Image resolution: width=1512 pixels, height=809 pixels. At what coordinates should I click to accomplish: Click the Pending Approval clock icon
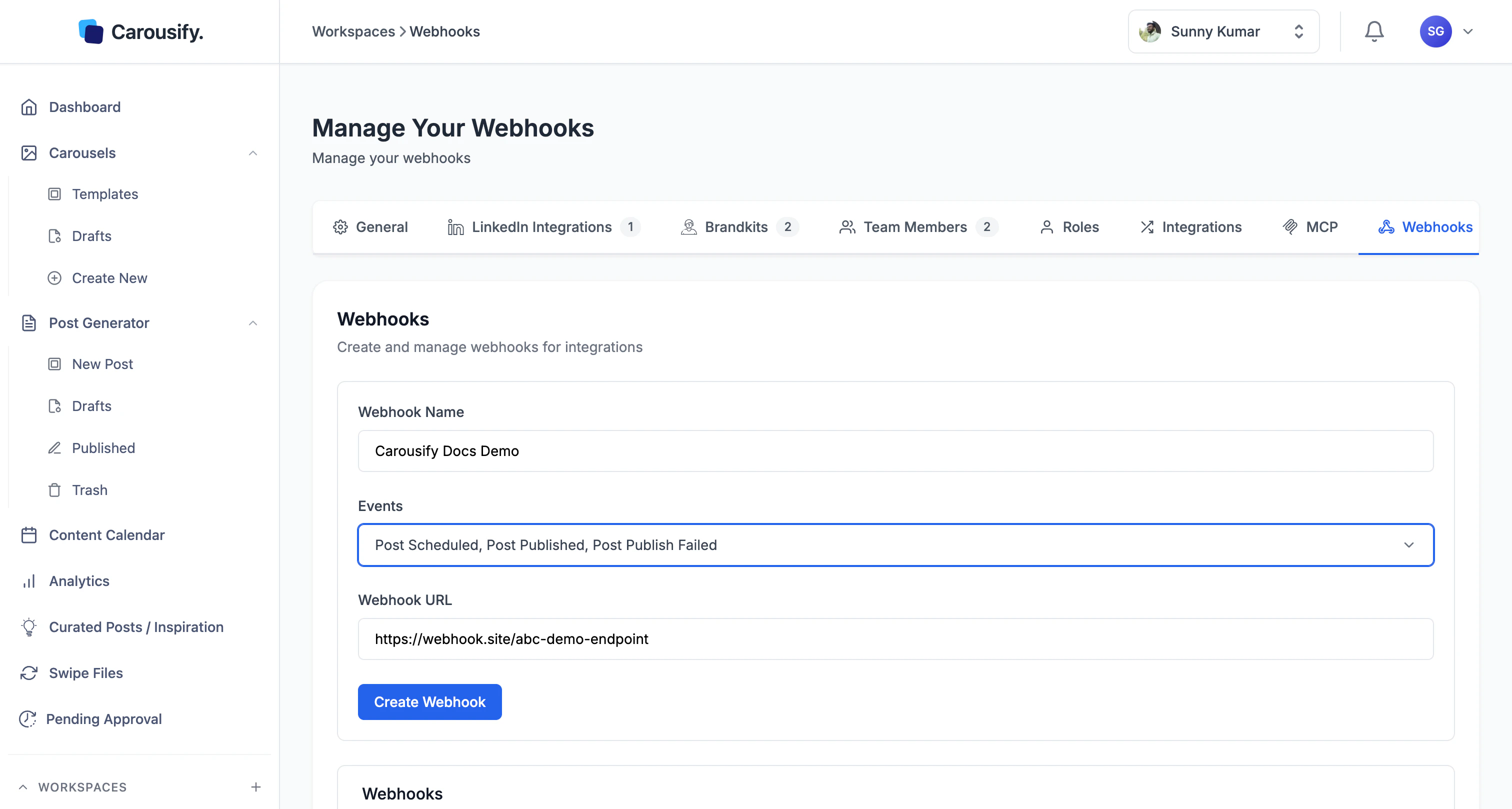pos(27,718)
